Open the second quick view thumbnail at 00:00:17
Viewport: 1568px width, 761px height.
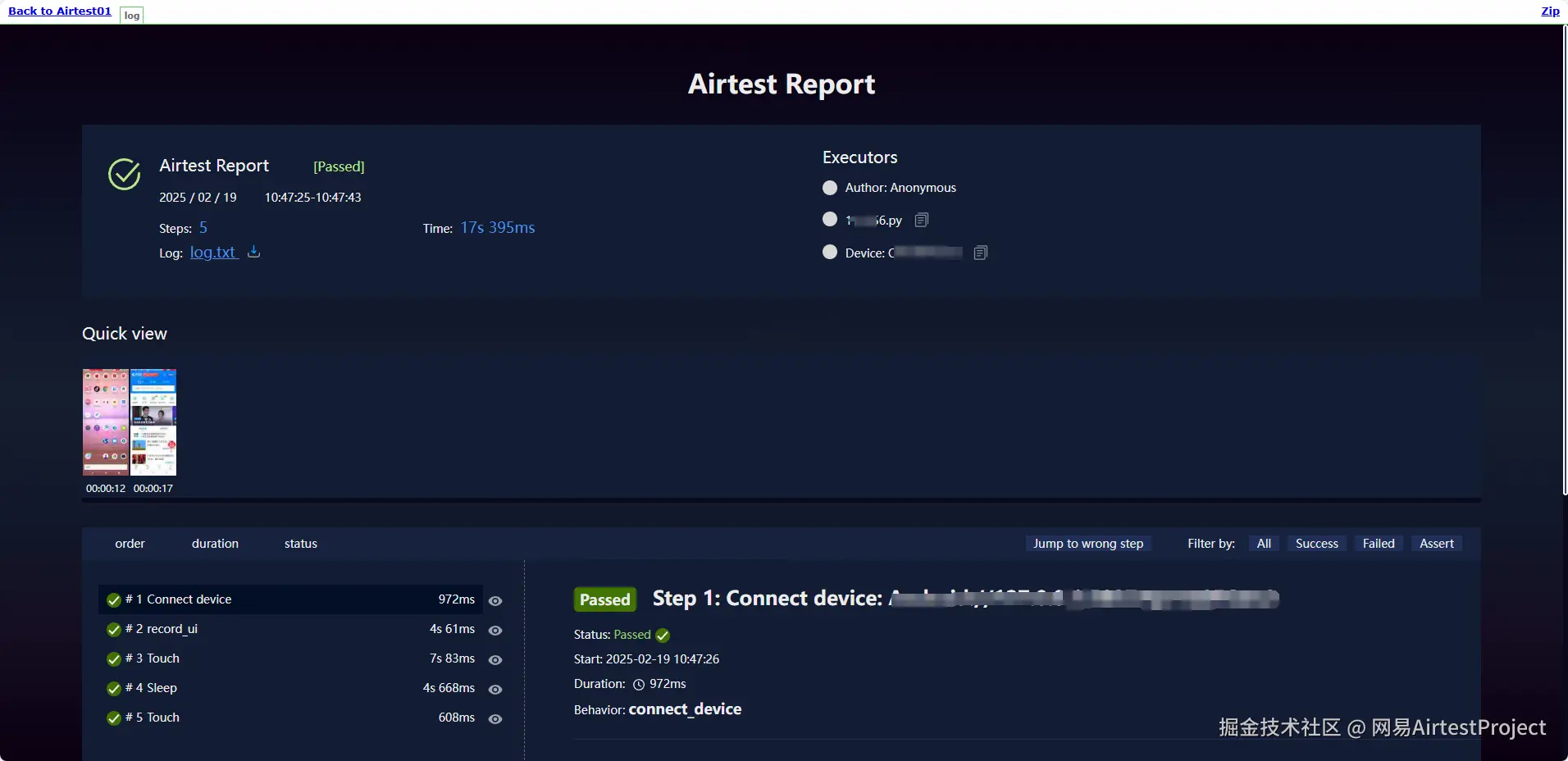[153, 422]
